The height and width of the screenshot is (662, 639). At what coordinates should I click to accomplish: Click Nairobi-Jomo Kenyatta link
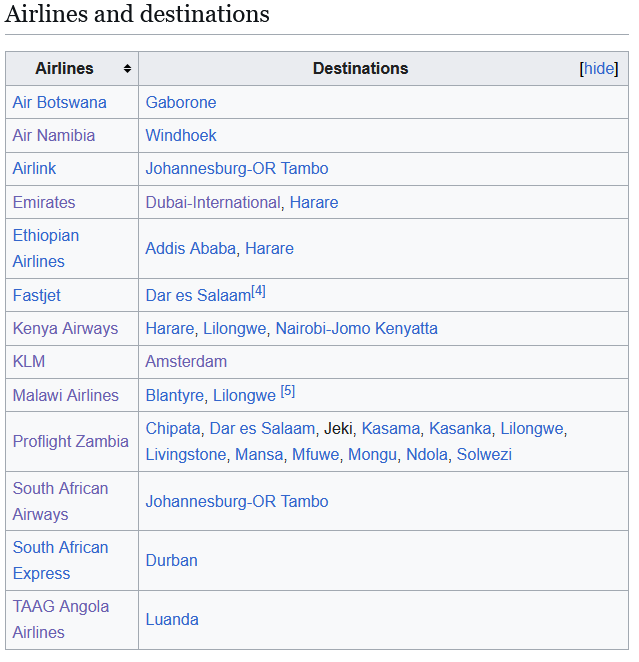(356, 328)
